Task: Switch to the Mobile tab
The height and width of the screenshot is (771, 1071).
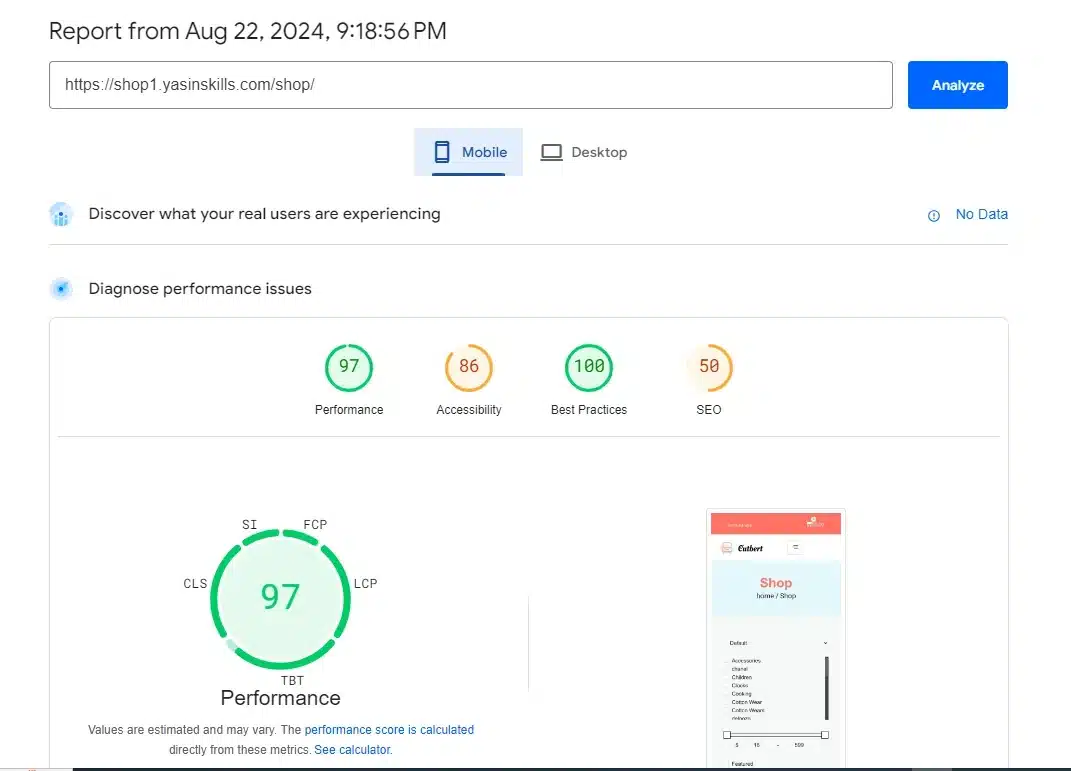Action: [469, 152]
